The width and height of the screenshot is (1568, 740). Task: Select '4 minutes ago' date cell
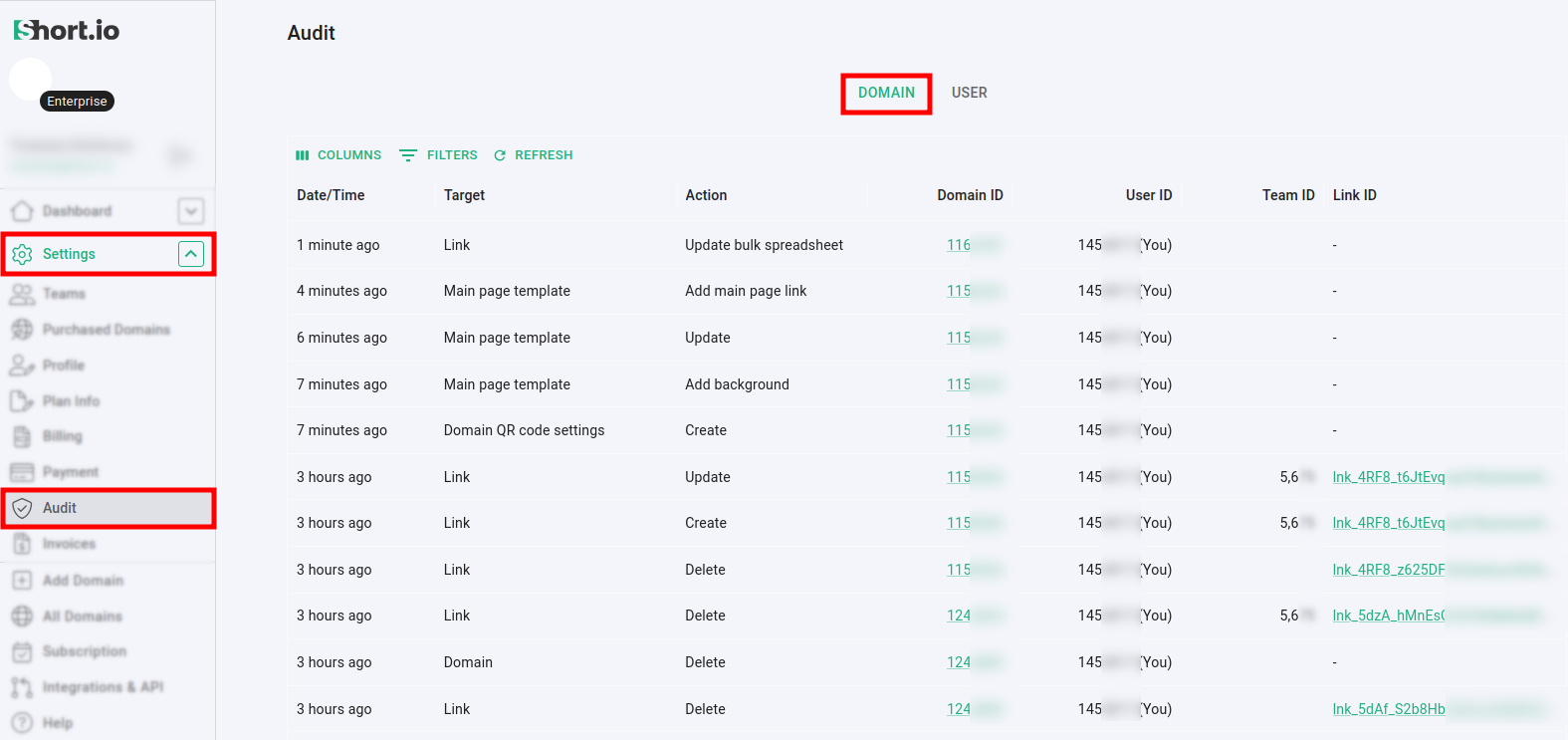point(341,291)
